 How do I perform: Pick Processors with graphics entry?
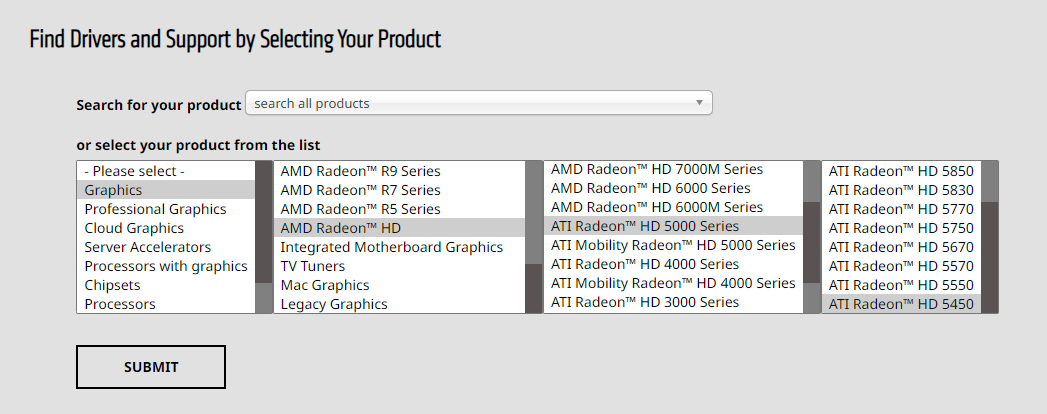pos(165,266)
